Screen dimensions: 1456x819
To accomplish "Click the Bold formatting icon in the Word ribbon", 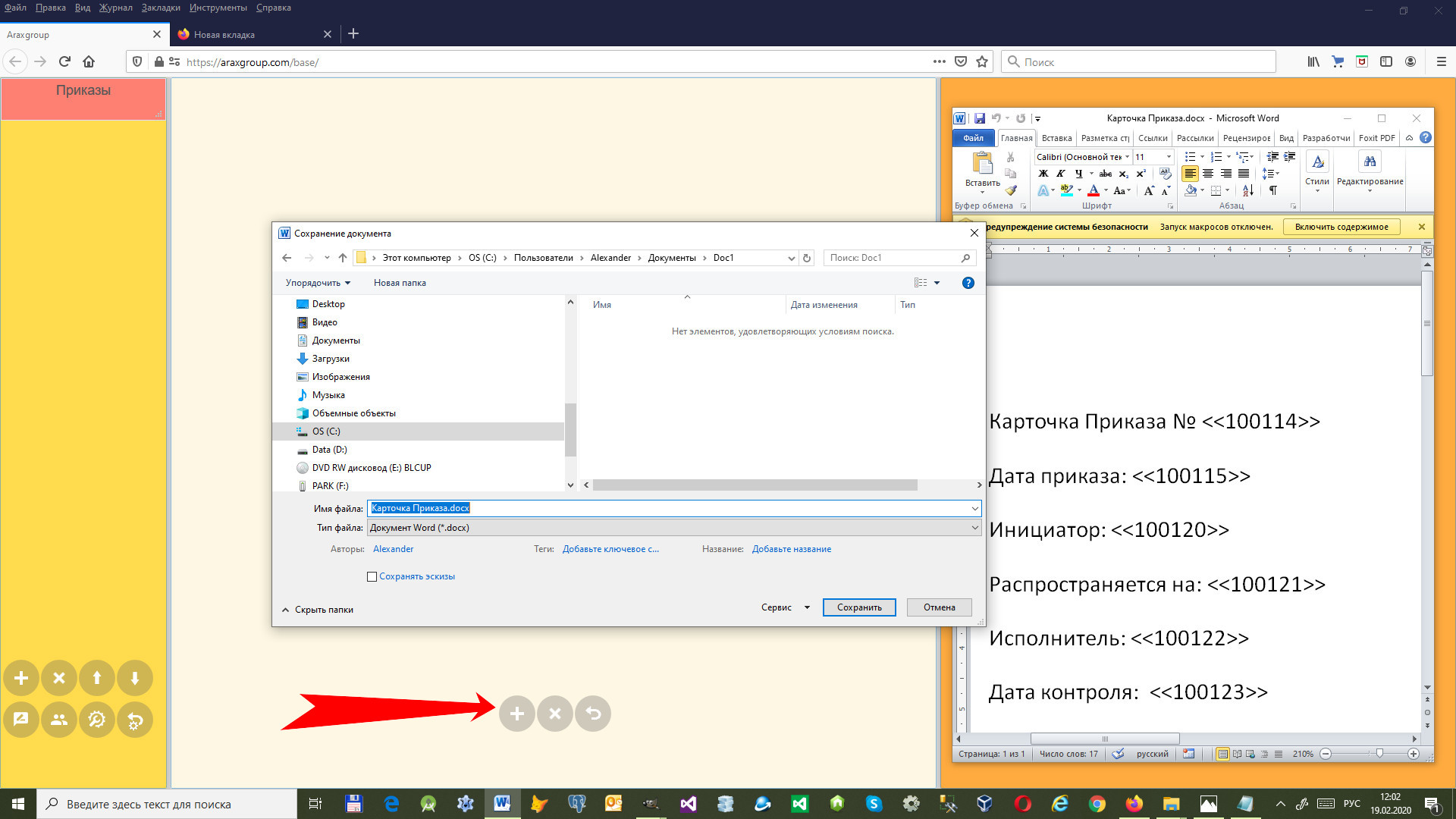I will click(1043, 174).
